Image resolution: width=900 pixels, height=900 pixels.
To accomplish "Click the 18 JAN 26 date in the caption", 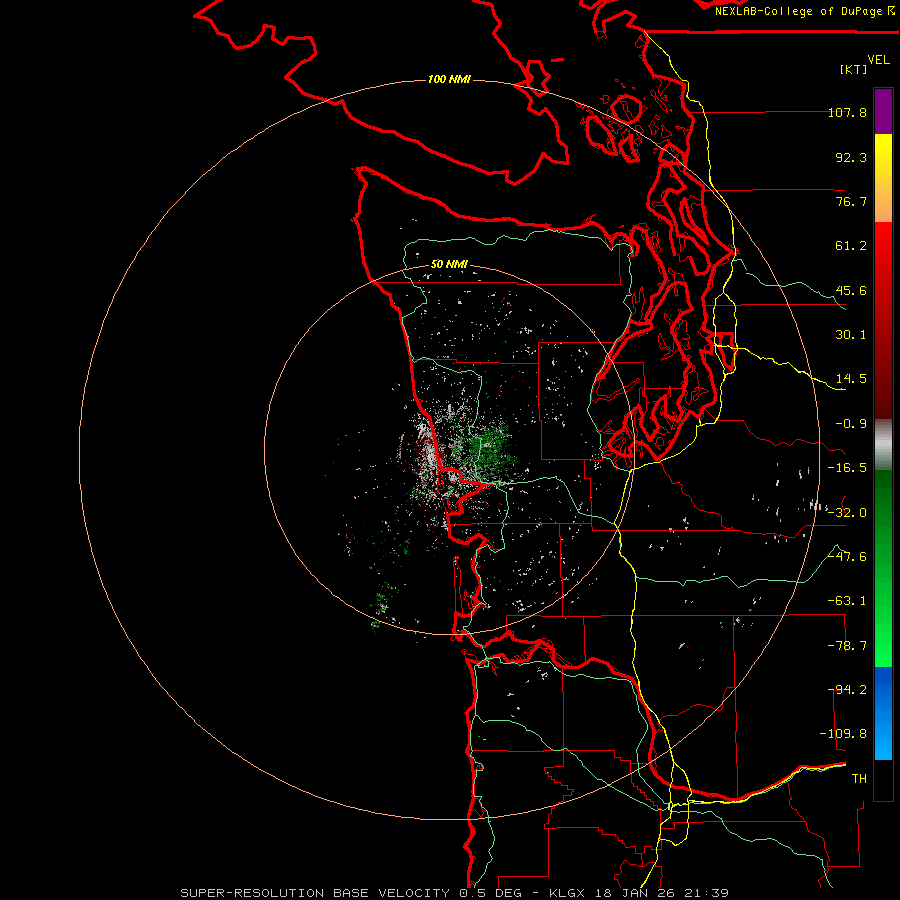I will [634, 893].
